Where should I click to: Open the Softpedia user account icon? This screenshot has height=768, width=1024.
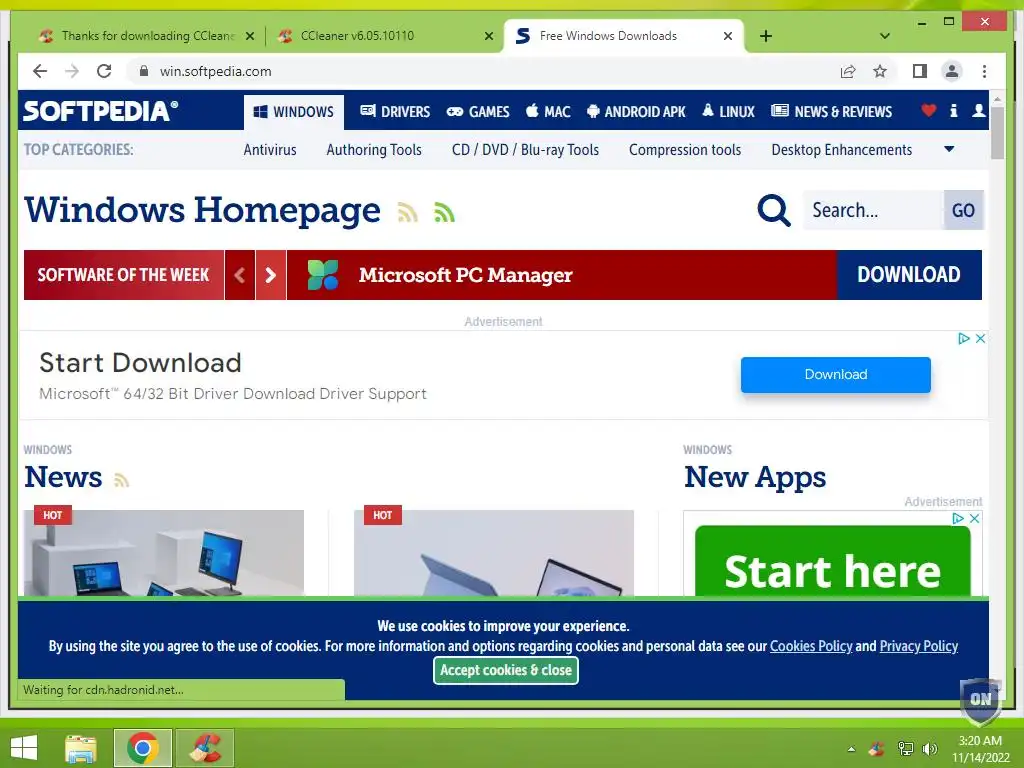978,110
